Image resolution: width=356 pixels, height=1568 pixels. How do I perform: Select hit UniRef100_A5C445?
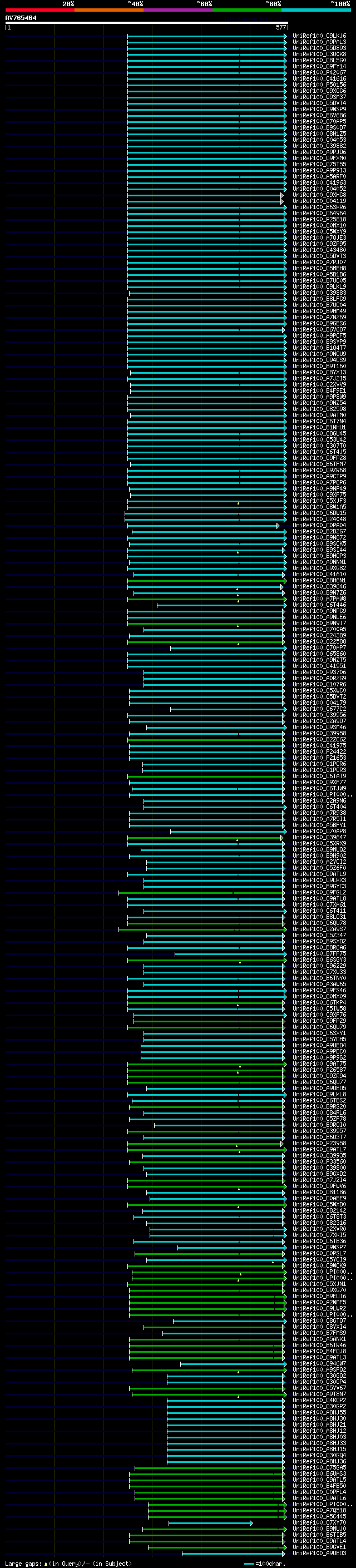coord(319,1516)
